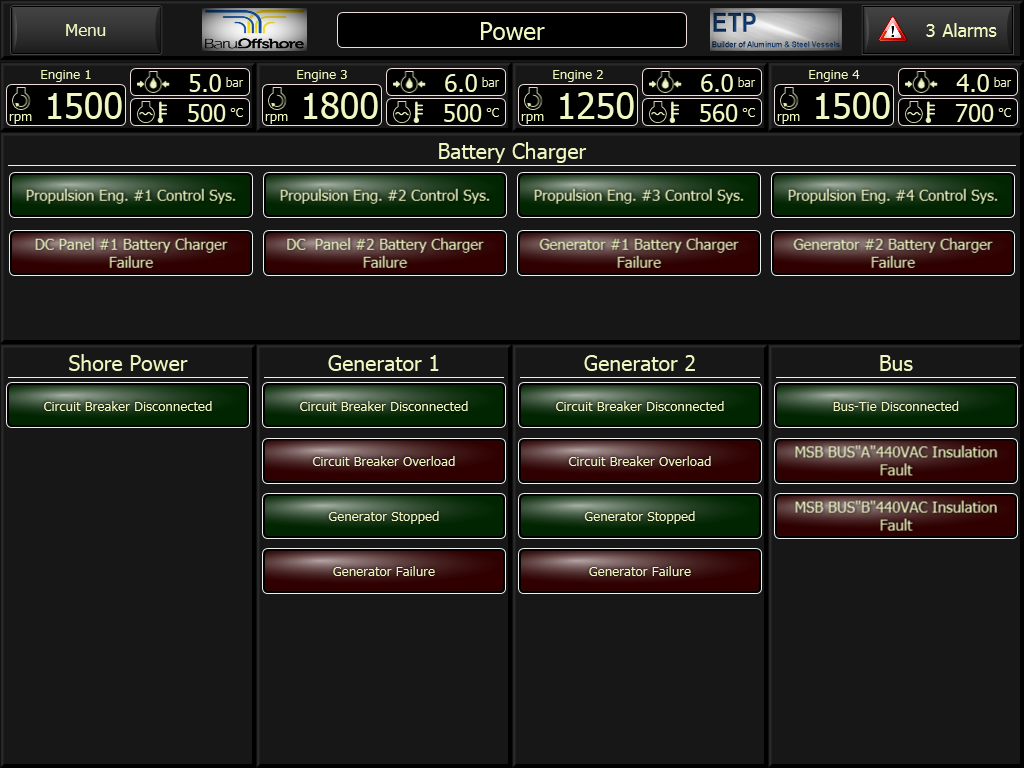The width and height of the screenshot is (1024, 768).
Task: Click DC Panel #1 Battery Charger Failure
Action: [131, 253]
